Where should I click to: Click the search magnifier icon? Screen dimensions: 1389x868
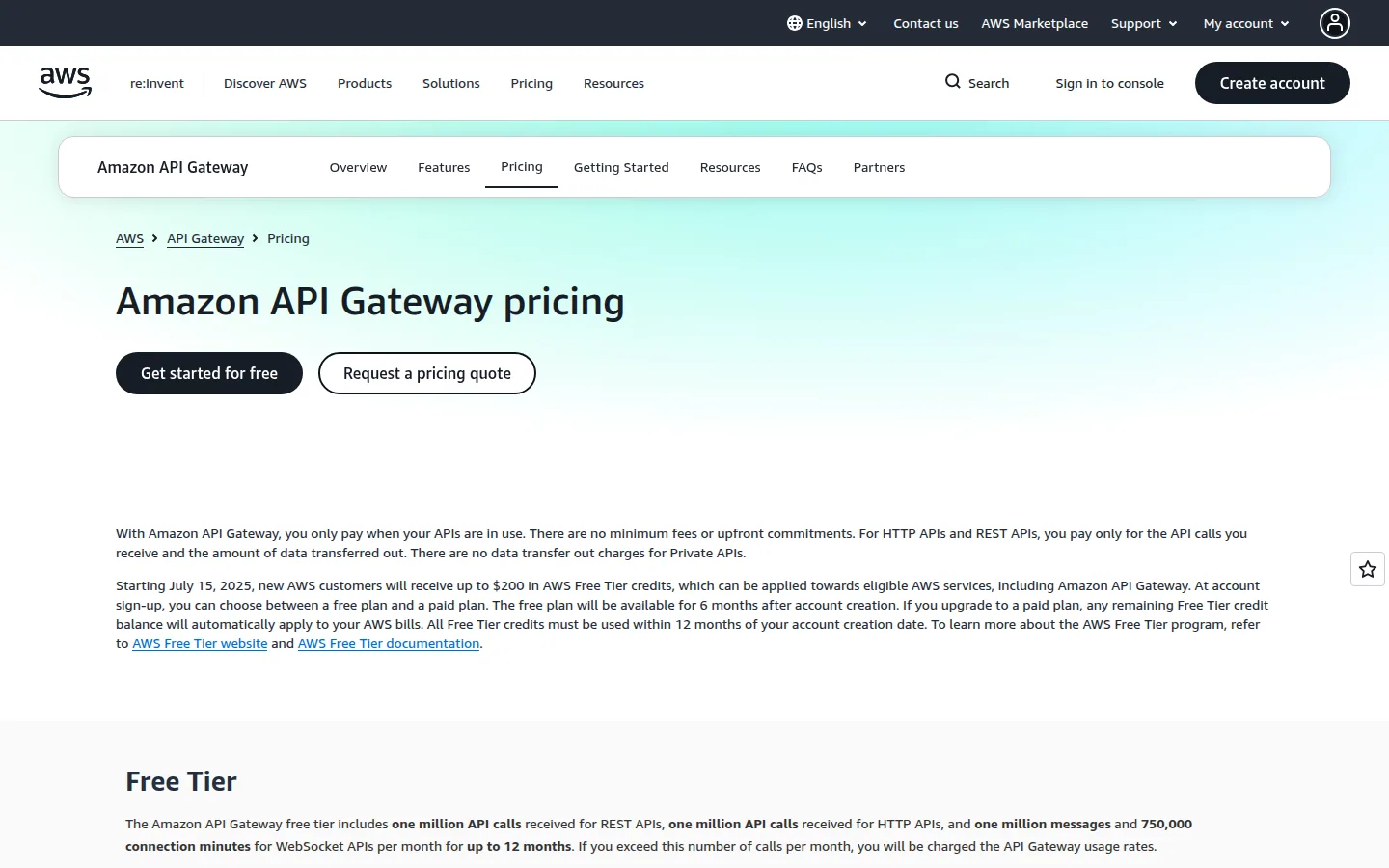tap(953, 82)
